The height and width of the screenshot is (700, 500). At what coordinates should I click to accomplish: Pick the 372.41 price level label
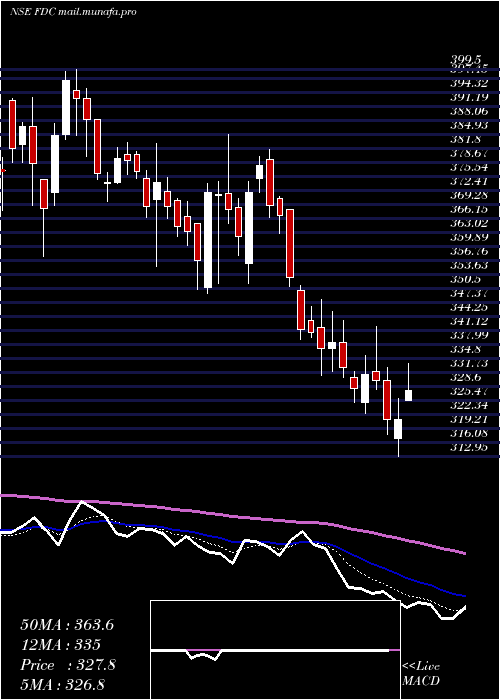tap(469, 181)
